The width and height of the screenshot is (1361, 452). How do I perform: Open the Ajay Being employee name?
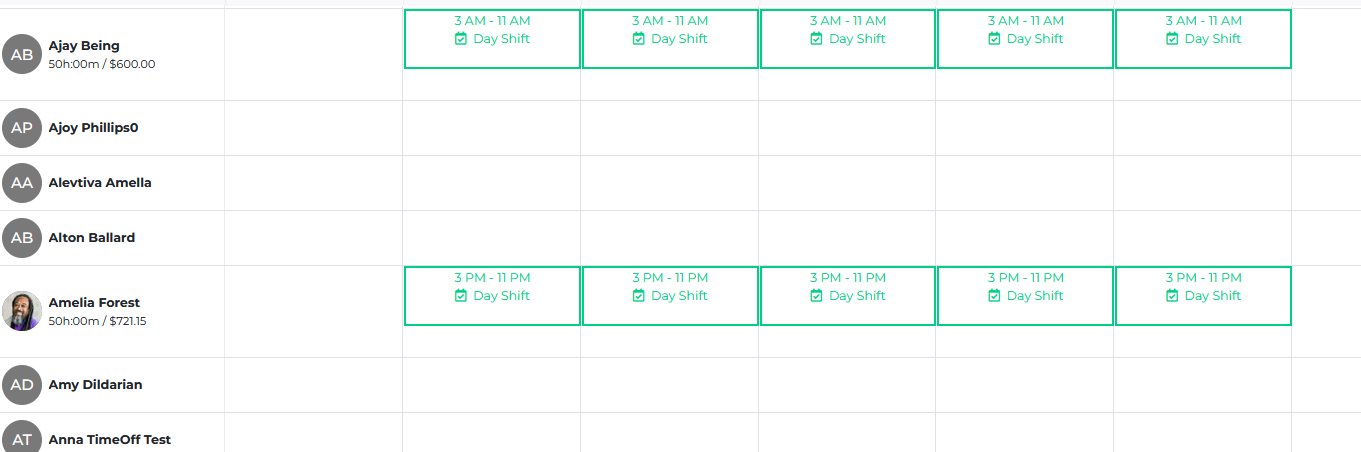(84, 46)
